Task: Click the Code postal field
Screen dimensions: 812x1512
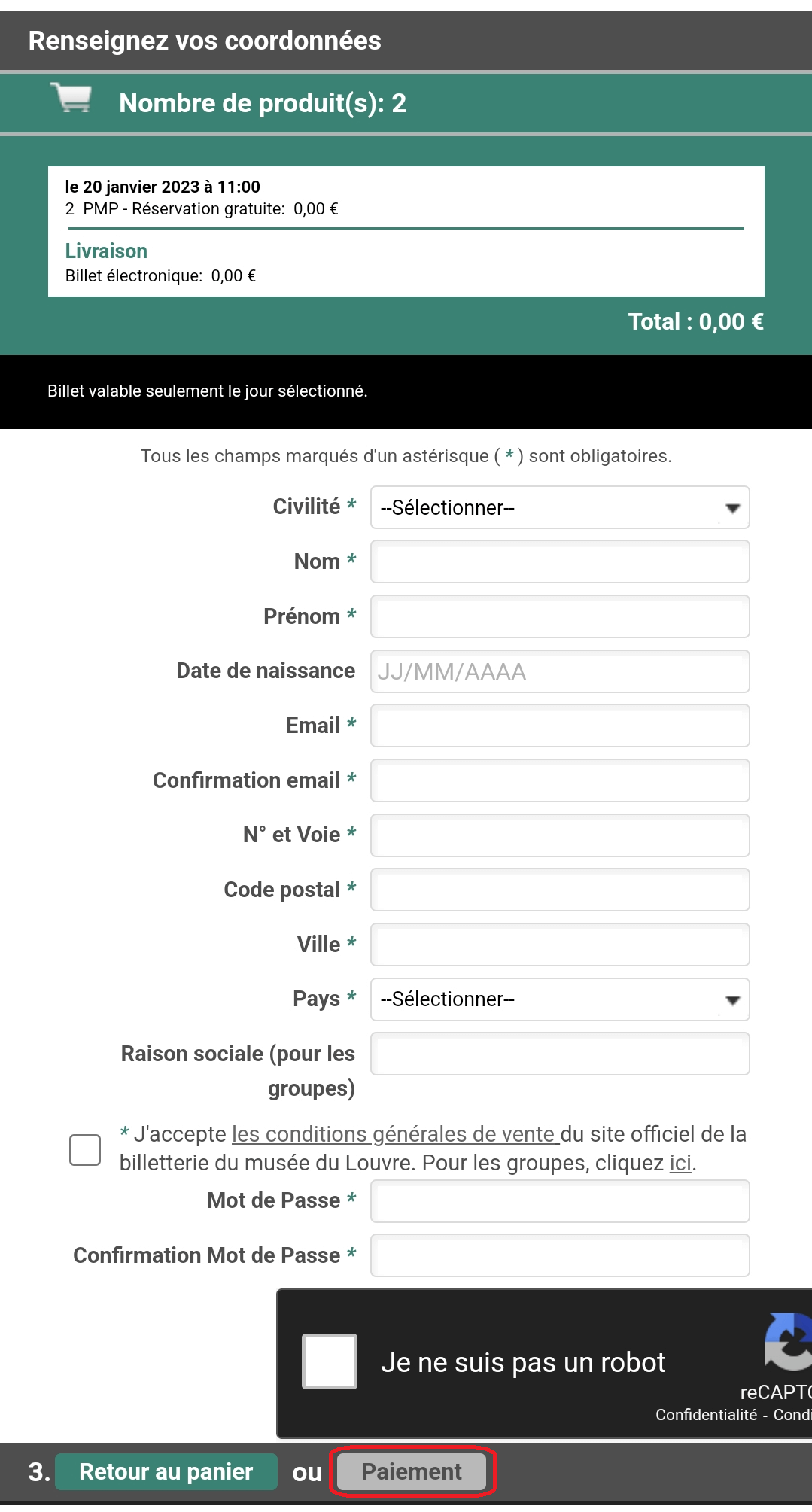Action: (558, 890)
